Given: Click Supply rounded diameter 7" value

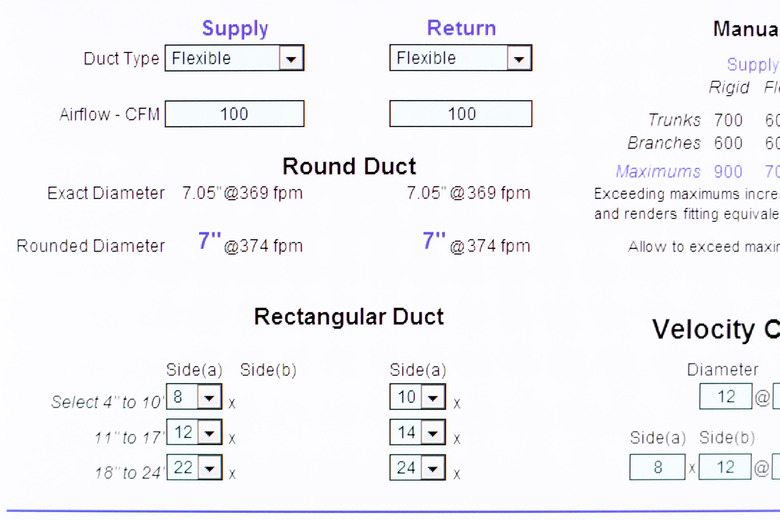Looking at the screenshot, I should click(209, 242).
